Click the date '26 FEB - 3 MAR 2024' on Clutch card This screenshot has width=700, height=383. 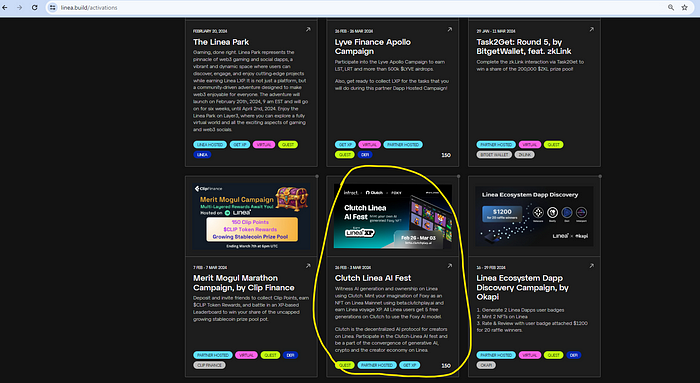(x=353, y=267)
